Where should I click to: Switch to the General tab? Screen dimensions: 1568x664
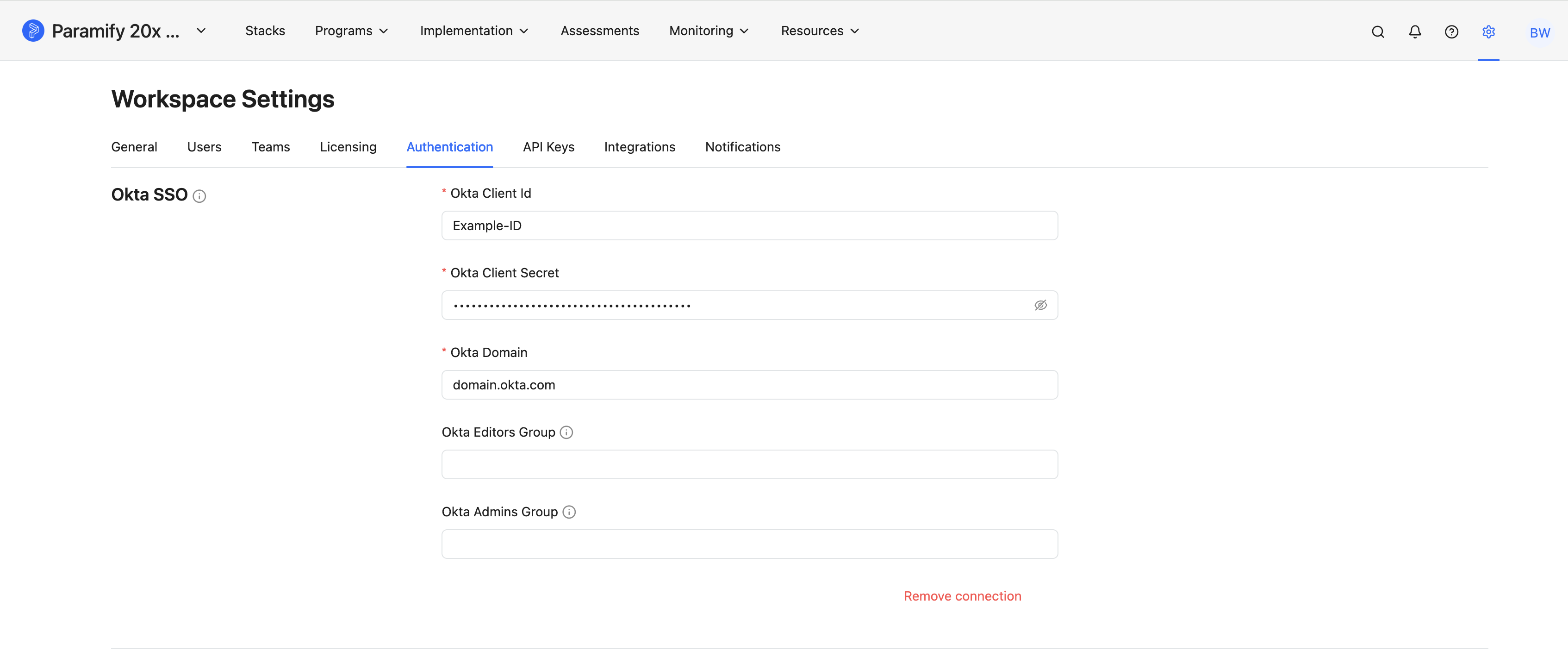134,147
